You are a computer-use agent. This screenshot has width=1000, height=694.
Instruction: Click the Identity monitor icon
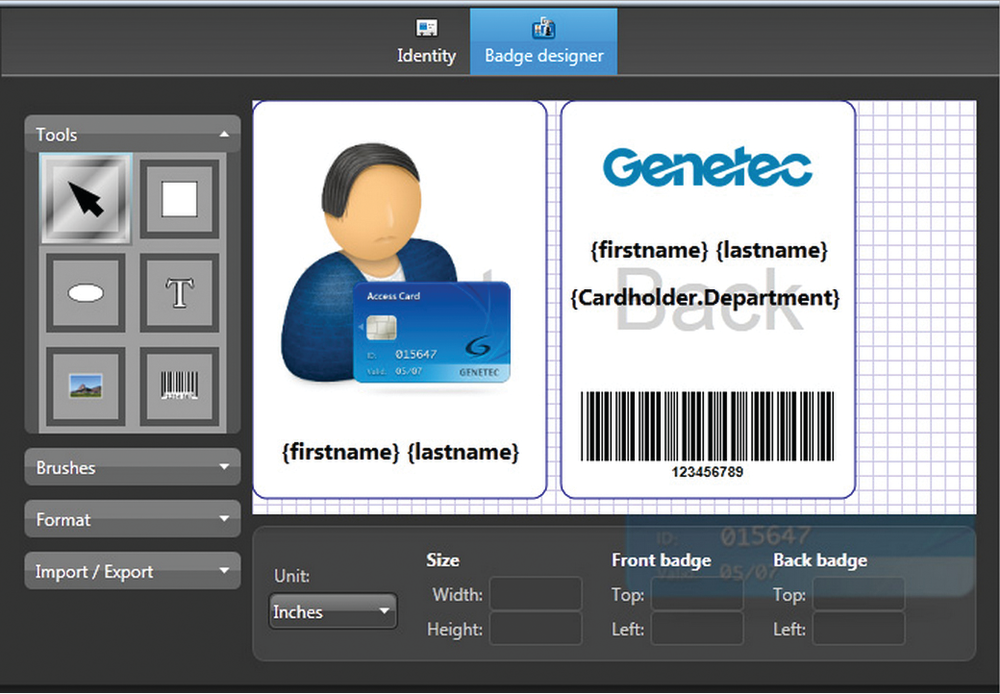click(426, 27)
